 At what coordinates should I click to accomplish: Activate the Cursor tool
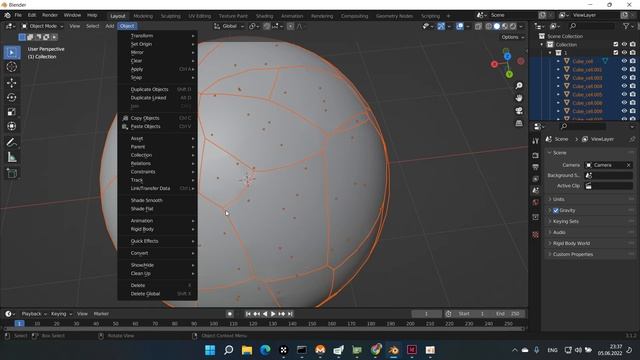pyautogui.click(x=11, y=67)
